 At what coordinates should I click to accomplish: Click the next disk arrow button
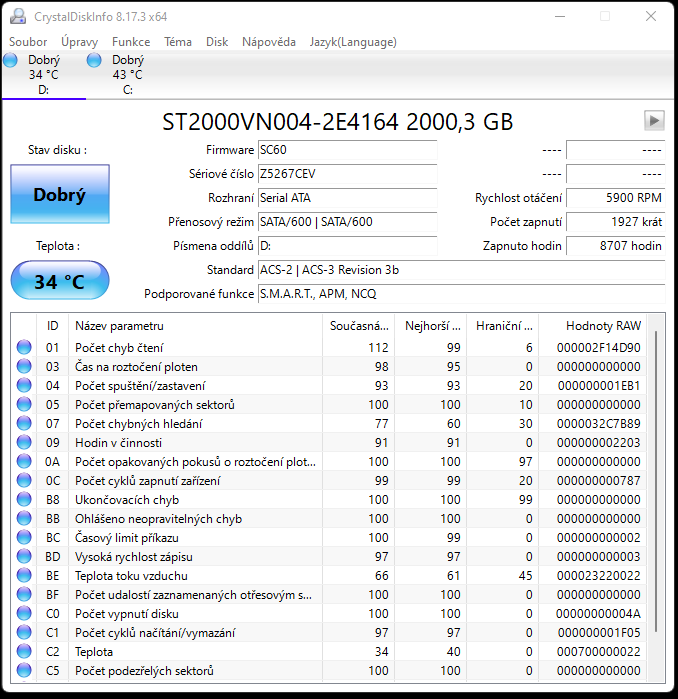coord(654,120)
